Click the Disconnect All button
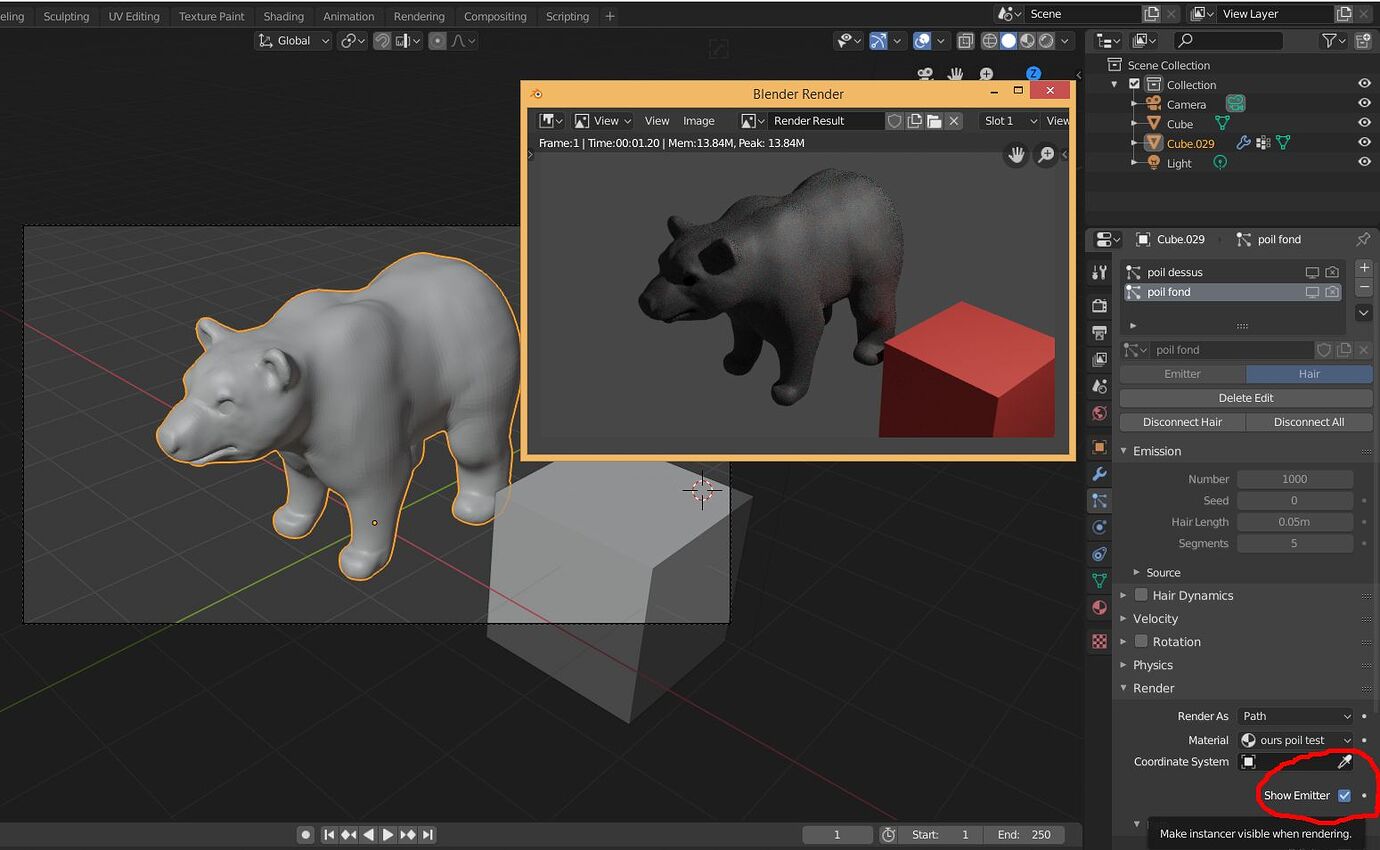The image size is (1380, 850). tap(1309, 422)
